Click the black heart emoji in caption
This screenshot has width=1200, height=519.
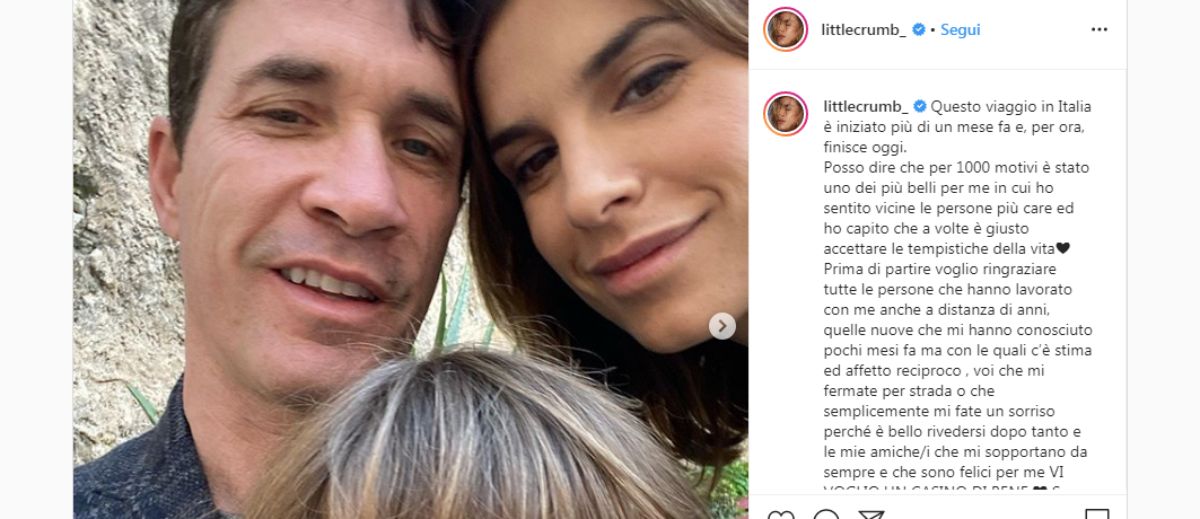tap(1063, 248)
